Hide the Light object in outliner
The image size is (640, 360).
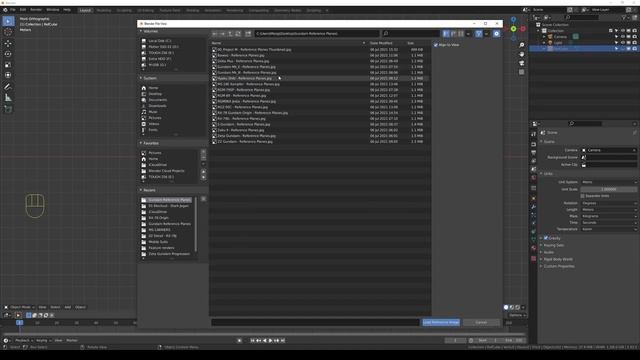tap(622, 42)
